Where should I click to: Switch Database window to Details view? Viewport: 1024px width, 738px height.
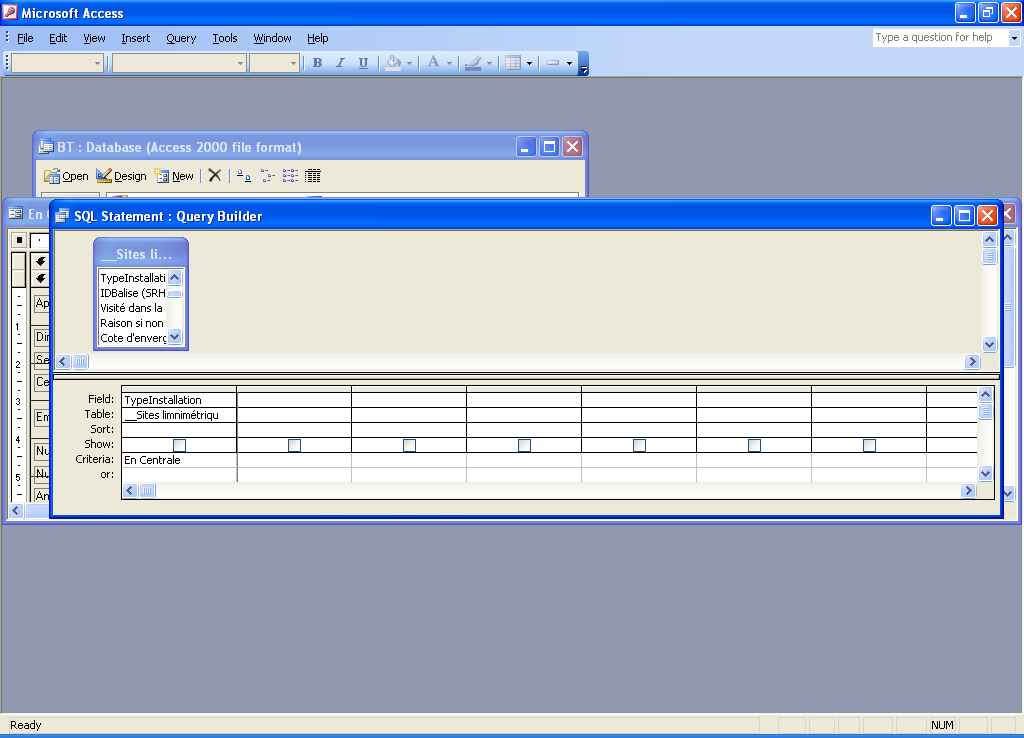click(x=313, y=175)
